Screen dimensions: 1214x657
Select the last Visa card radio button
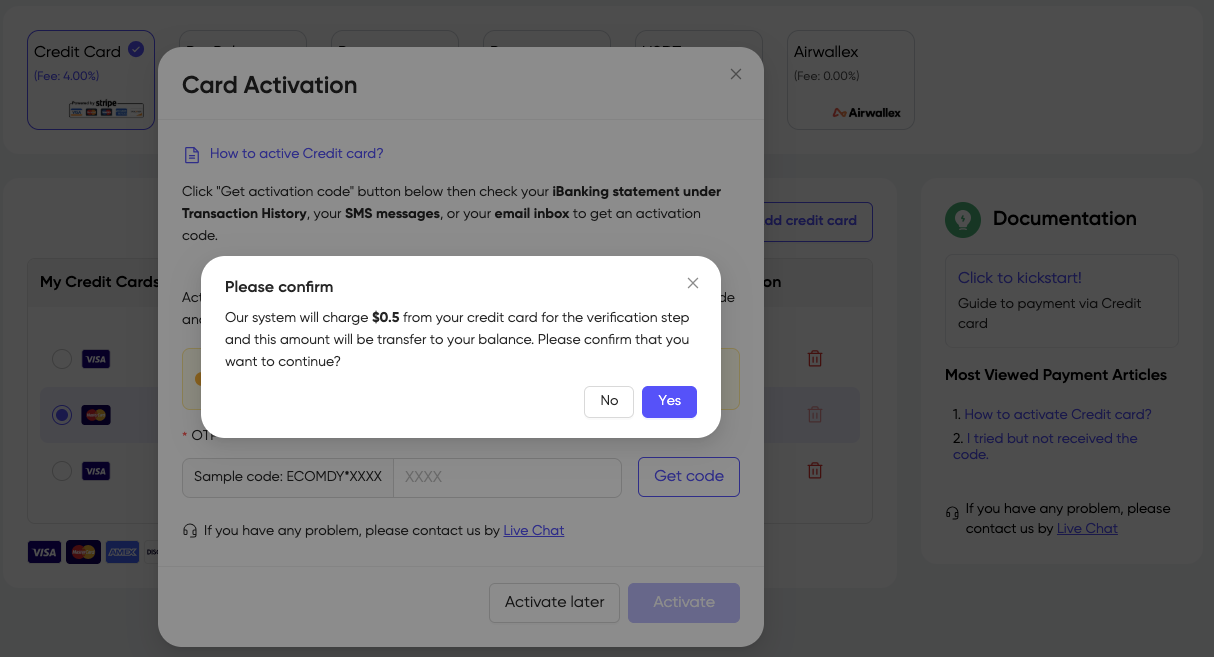(x=61, y=471)
